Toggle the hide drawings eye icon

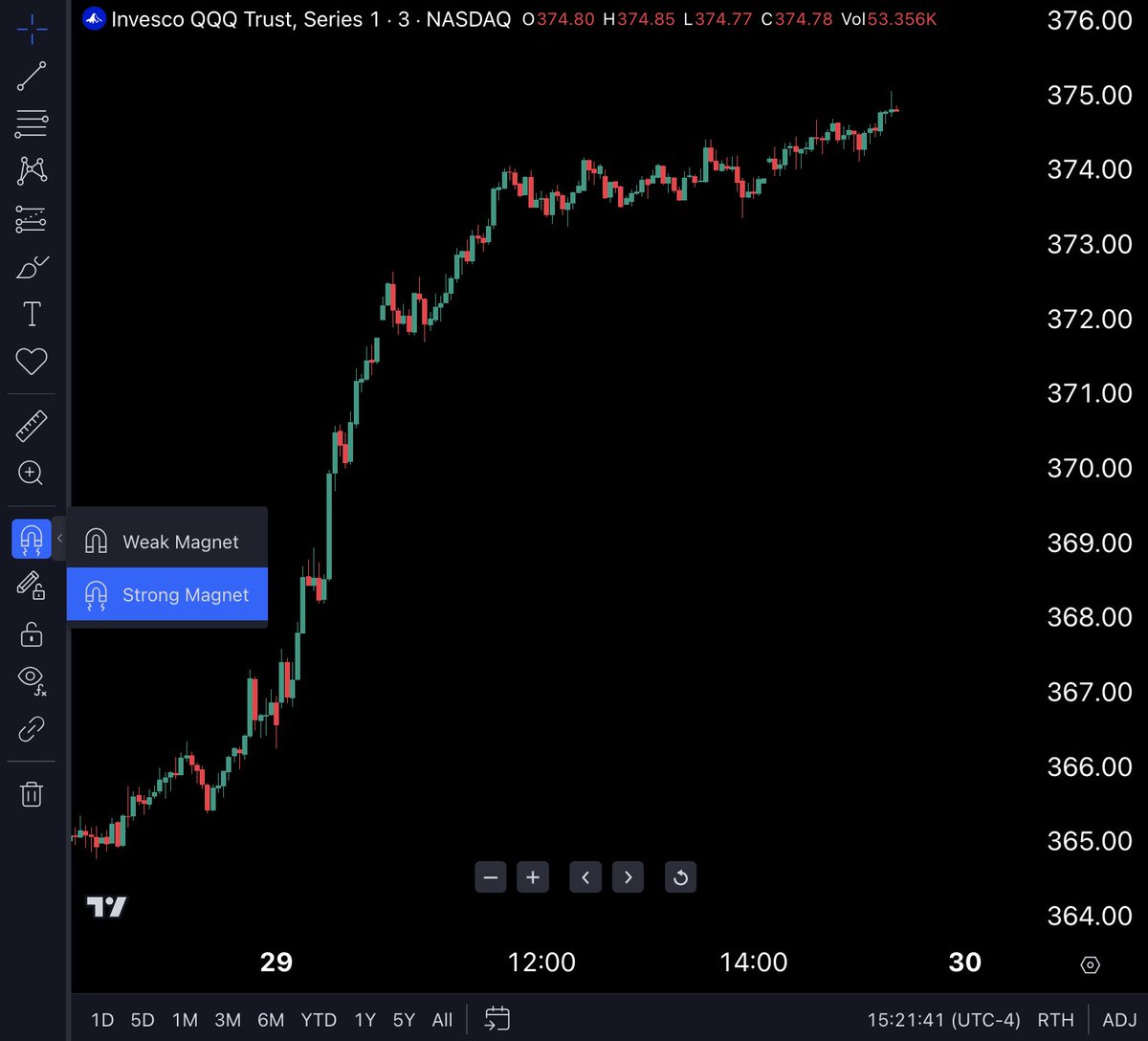pos(32,680)
